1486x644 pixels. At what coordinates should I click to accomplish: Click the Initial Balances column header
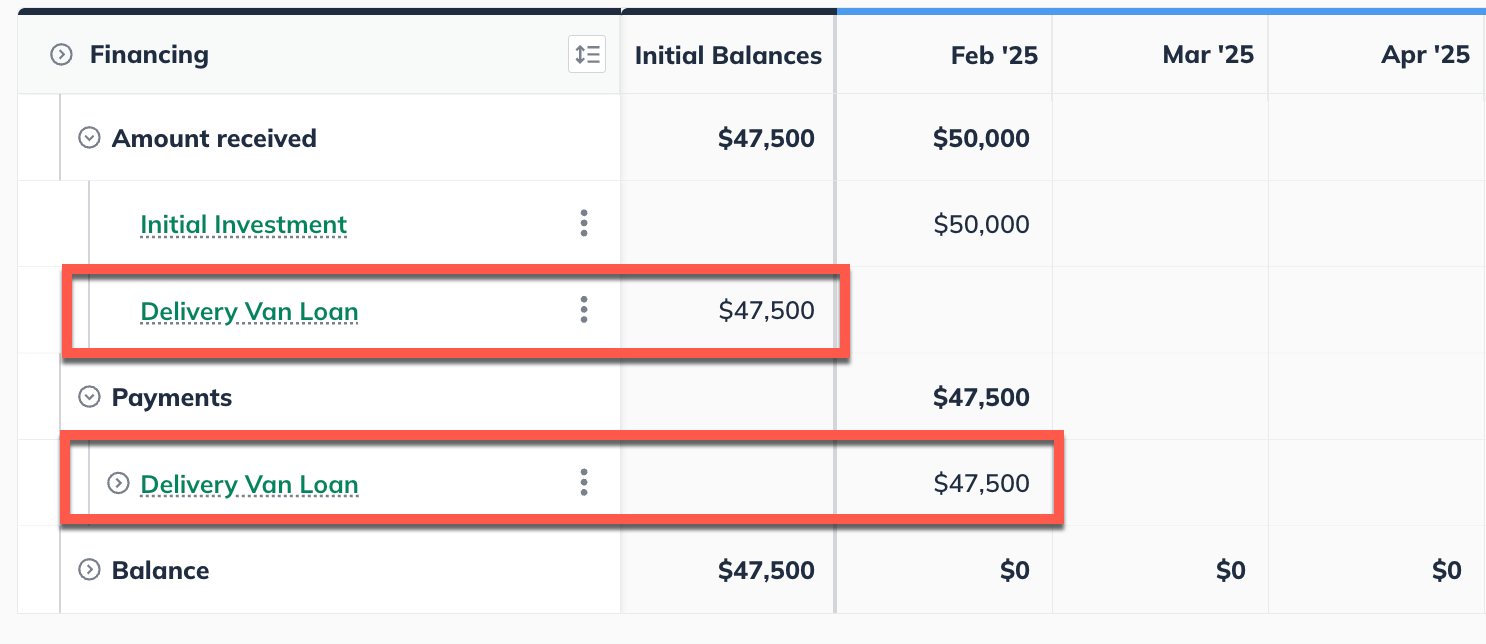(727, 55)
